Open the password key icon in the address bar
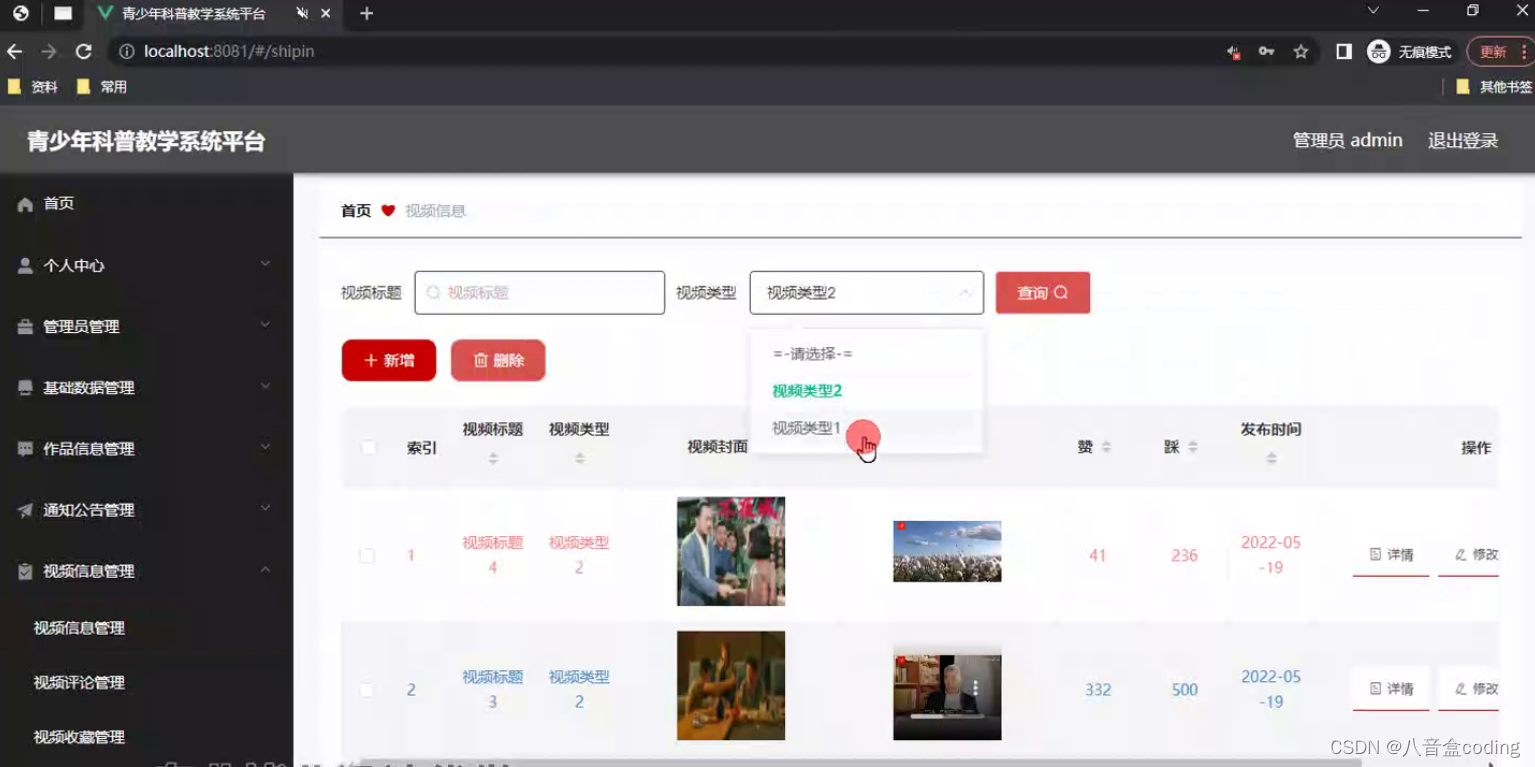 pyautogui.click(x=1266, y=51)
